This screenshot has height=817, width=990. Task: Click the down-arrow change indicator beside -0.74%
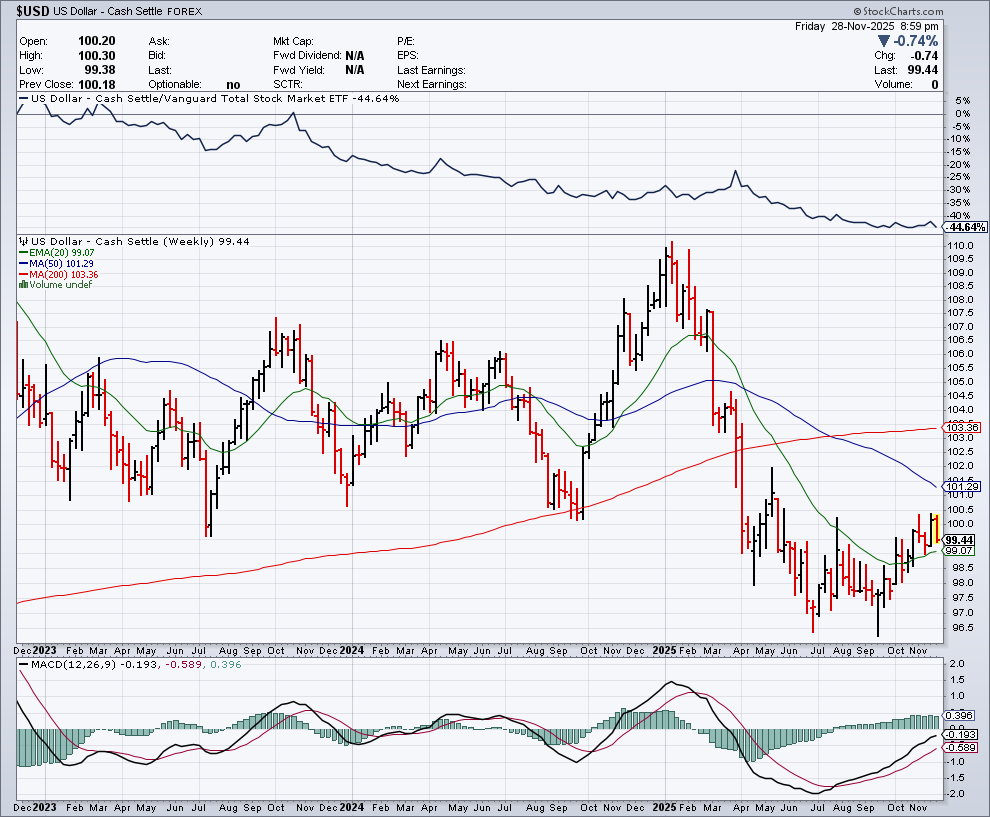[883, 41]
